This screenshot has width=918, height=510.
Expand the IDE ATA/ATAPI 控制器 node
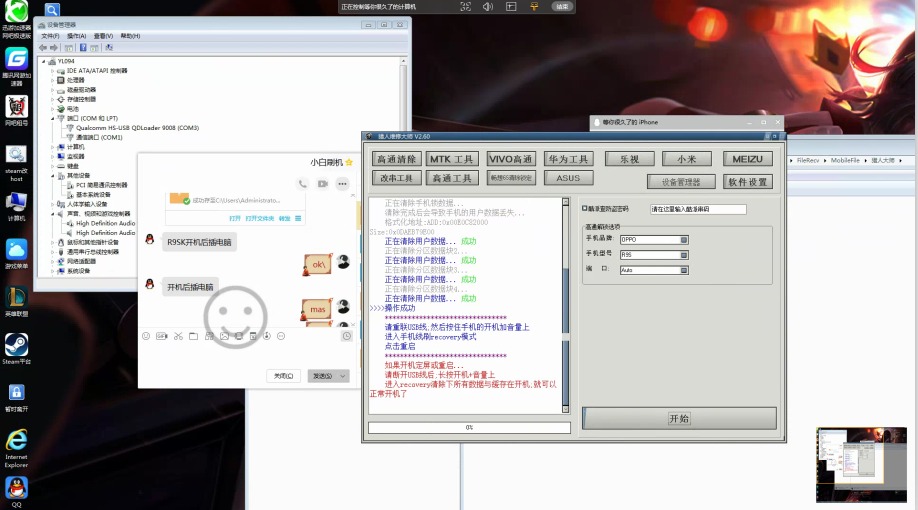coord(53,71)
